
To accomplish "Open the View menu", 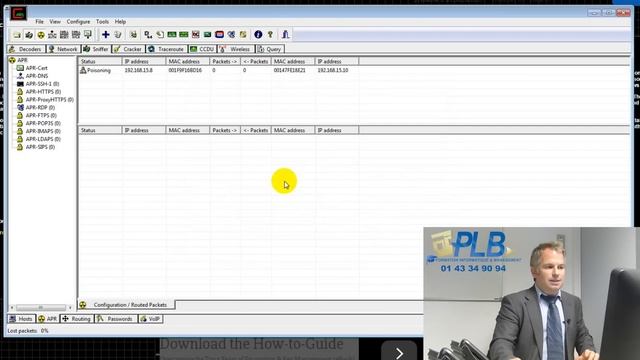I will pos(55,22).
